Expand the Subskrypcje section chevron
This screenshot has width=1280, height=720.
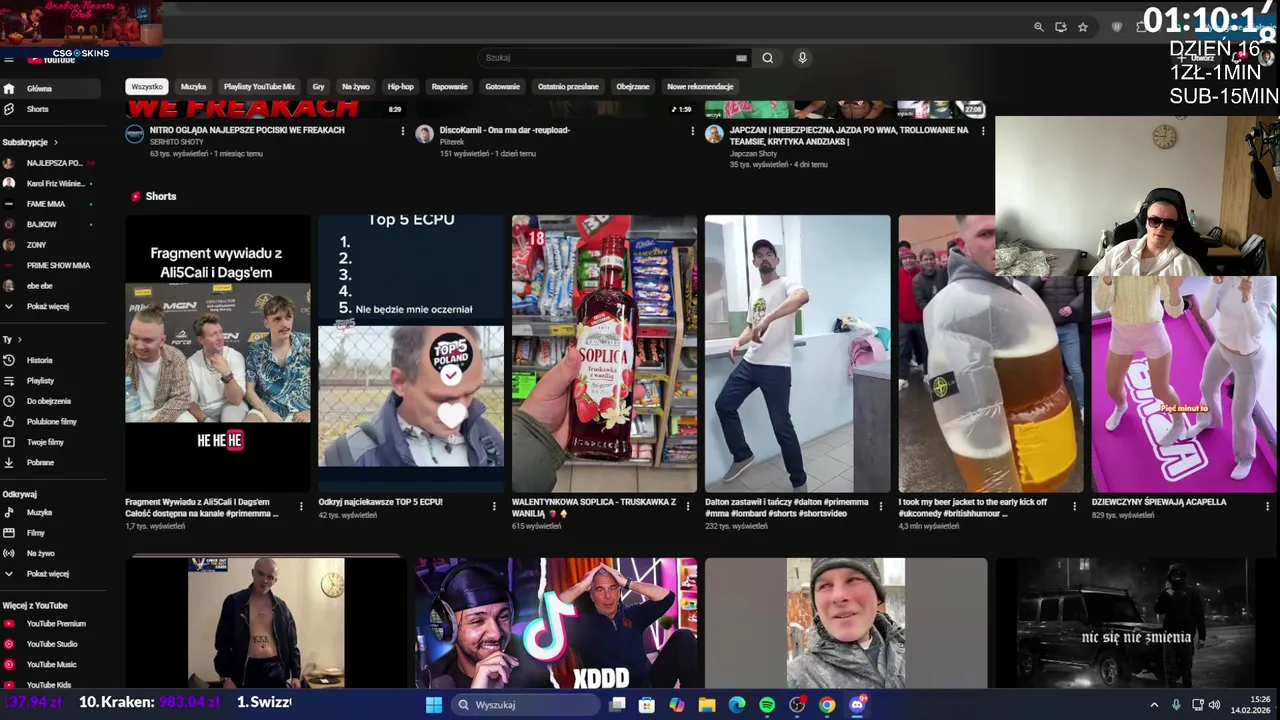[55, 142]
